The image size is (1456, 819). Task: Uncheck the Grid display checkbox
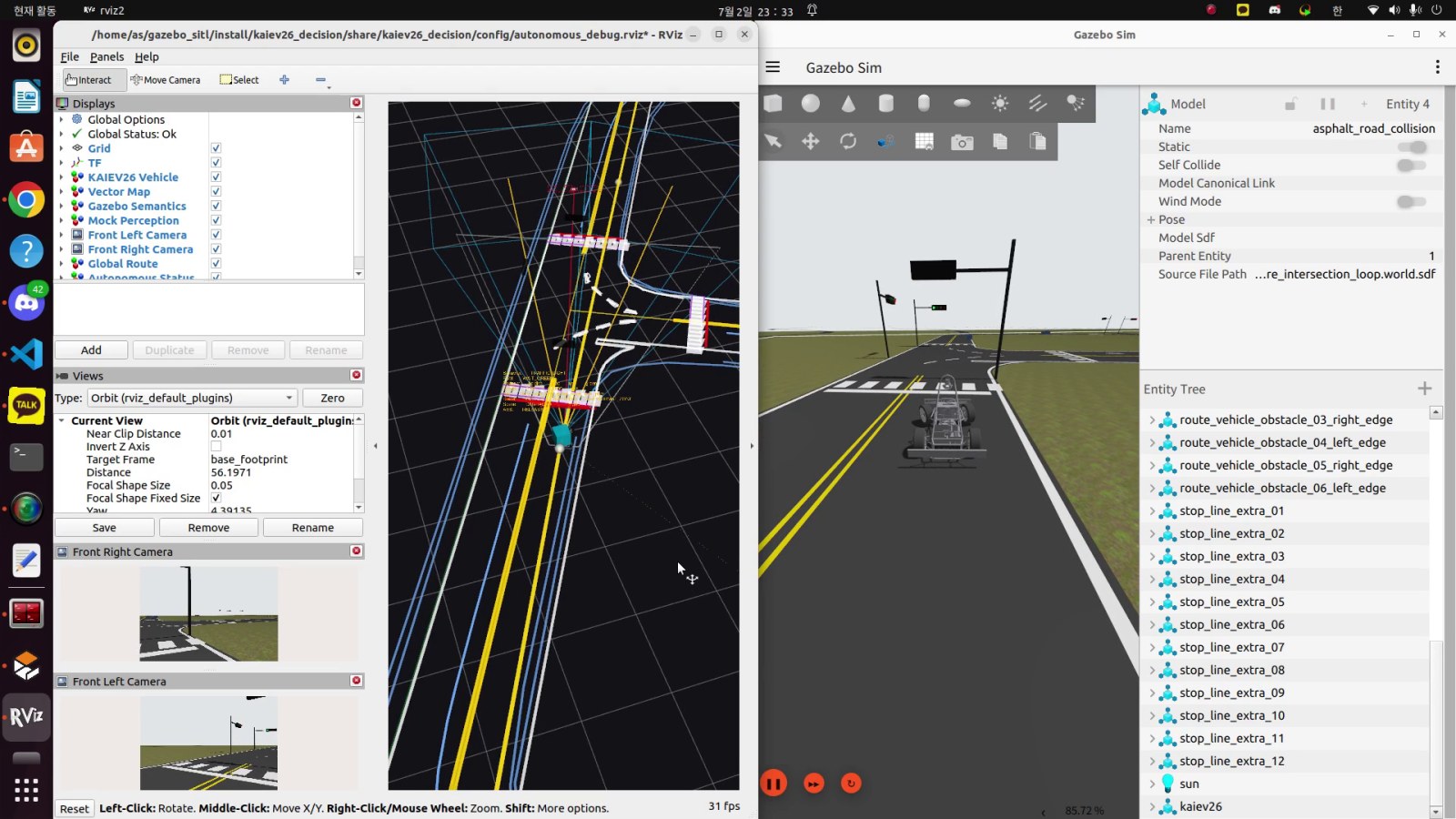[216, 148]
